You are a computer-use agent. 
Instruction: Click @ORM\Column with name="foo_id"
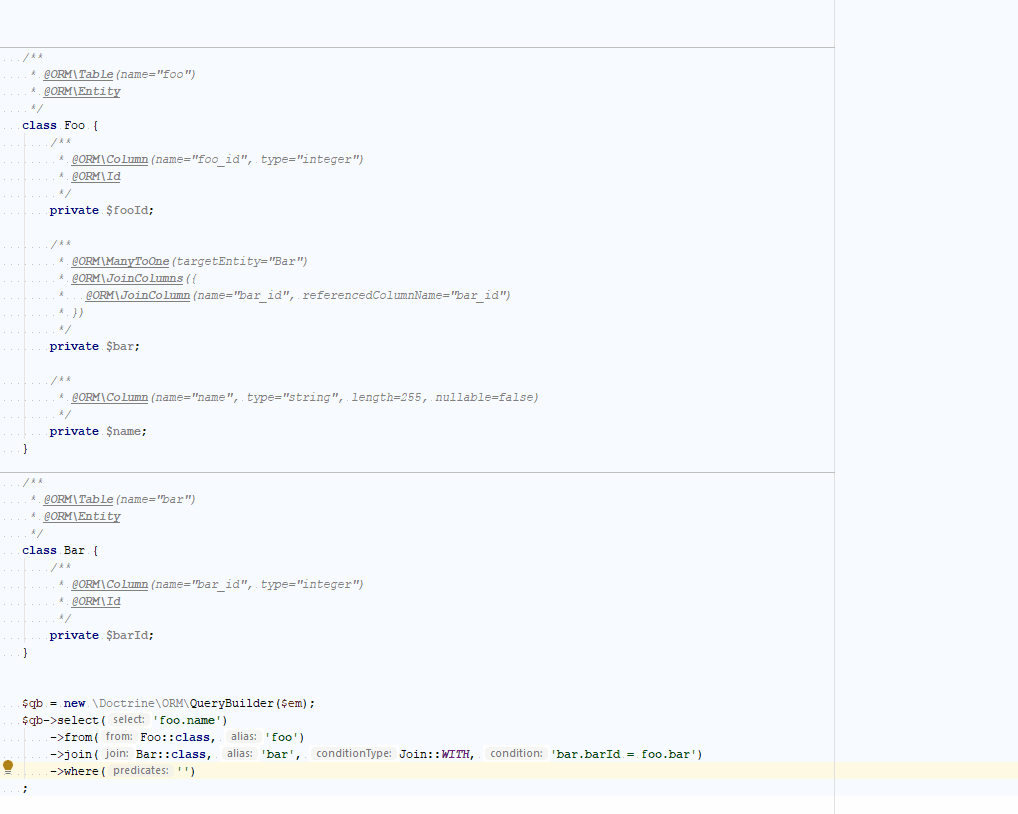[x=110, y=160]
